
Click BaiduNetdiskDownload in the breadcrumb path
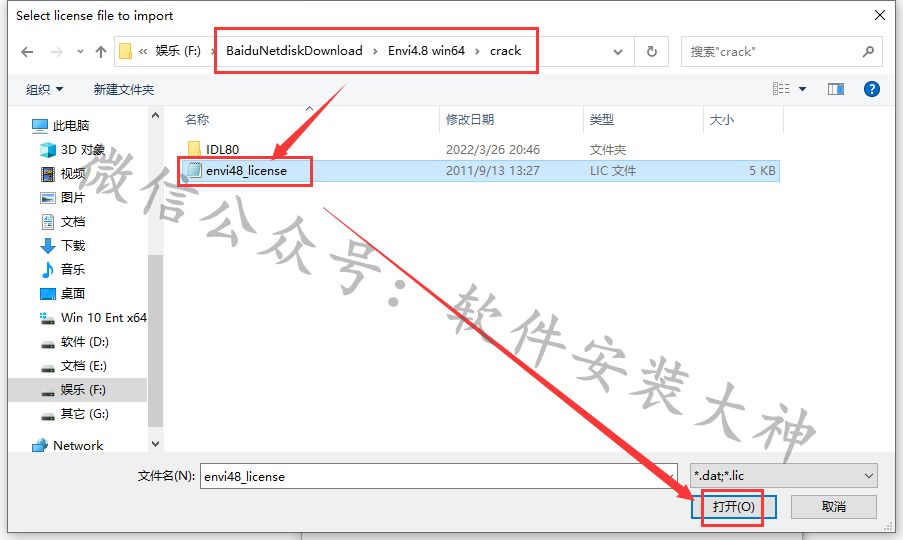[294, 51]
